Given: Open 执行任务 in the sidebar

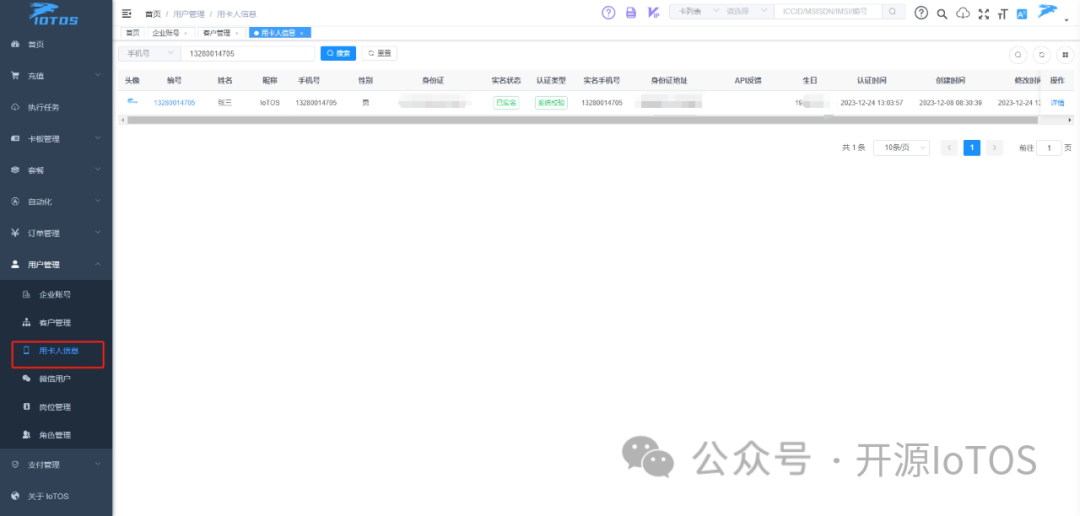Looking at the screenshot, I should tap(56, 107).
